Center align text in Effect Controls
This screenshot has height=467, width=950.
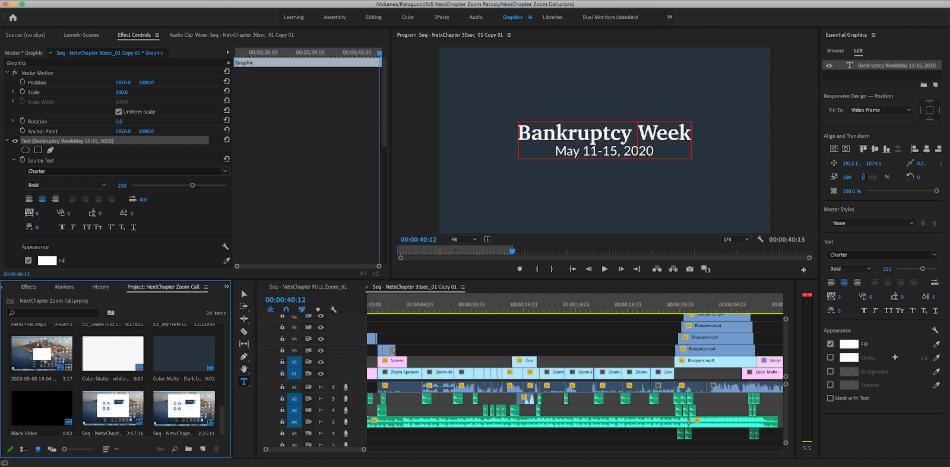coord(42,199)
